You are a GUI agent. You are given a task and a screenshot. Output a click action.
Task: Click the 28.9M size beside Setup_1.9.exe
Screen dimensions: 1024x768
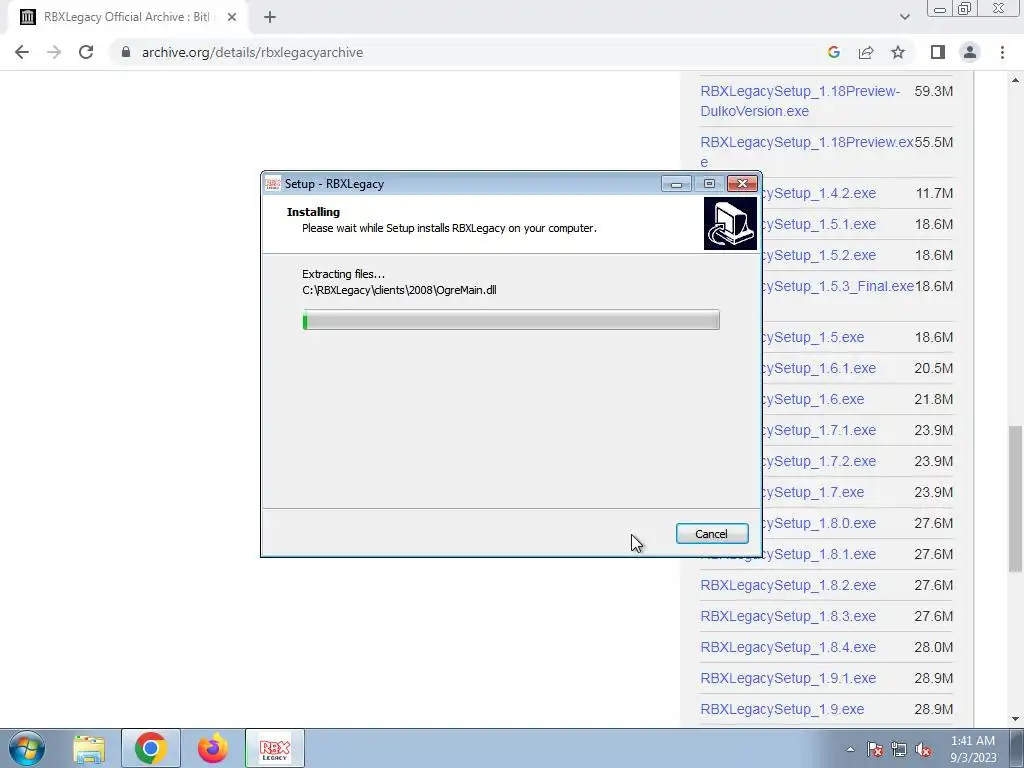[933, 709]
